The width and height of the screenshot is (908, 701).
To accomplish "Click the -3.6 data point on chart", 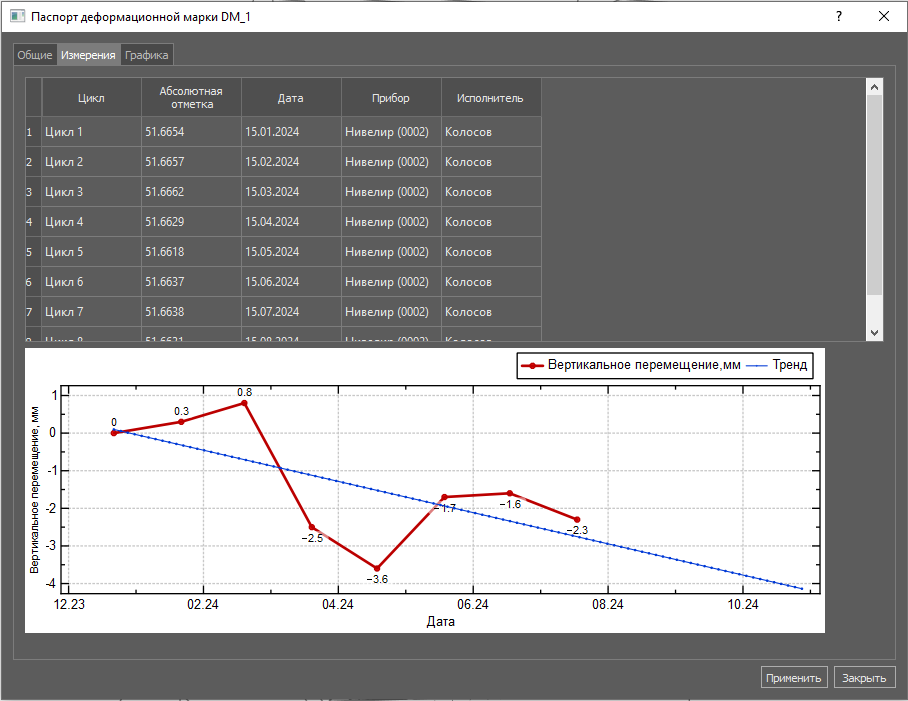I will click(377, 568).
